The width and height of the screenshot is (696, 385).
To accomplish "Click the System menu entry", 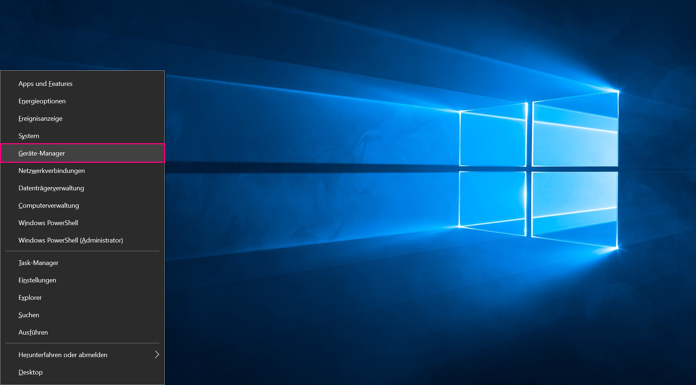I will [83, 136].
